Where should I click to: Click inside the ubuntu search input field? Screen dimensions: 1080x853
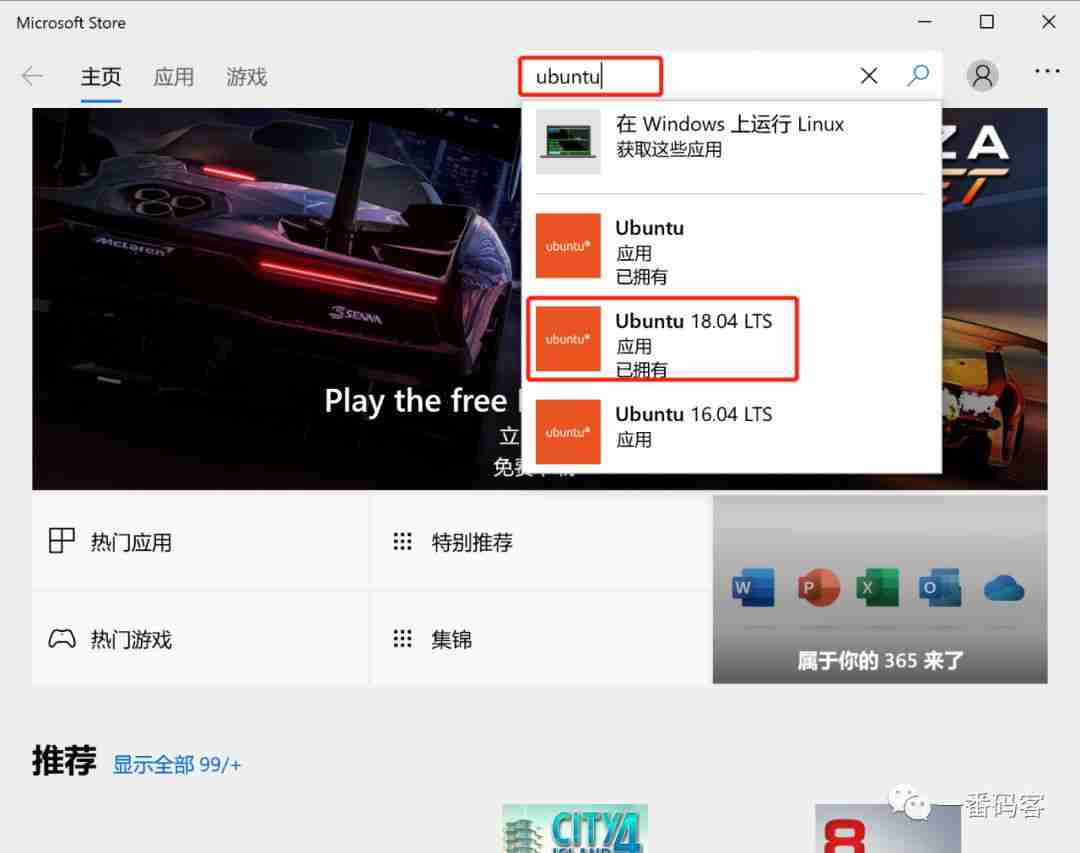click(x=589, y=75)
